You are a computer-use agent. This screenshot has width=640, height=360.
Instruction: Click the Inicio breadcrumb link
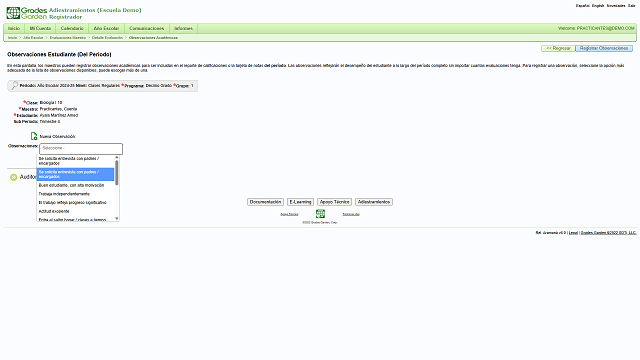coord(13,38)
